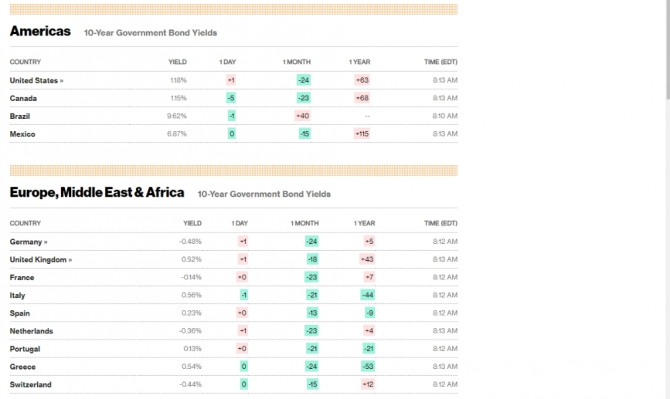Click the Canada country row label

(23, 98)
